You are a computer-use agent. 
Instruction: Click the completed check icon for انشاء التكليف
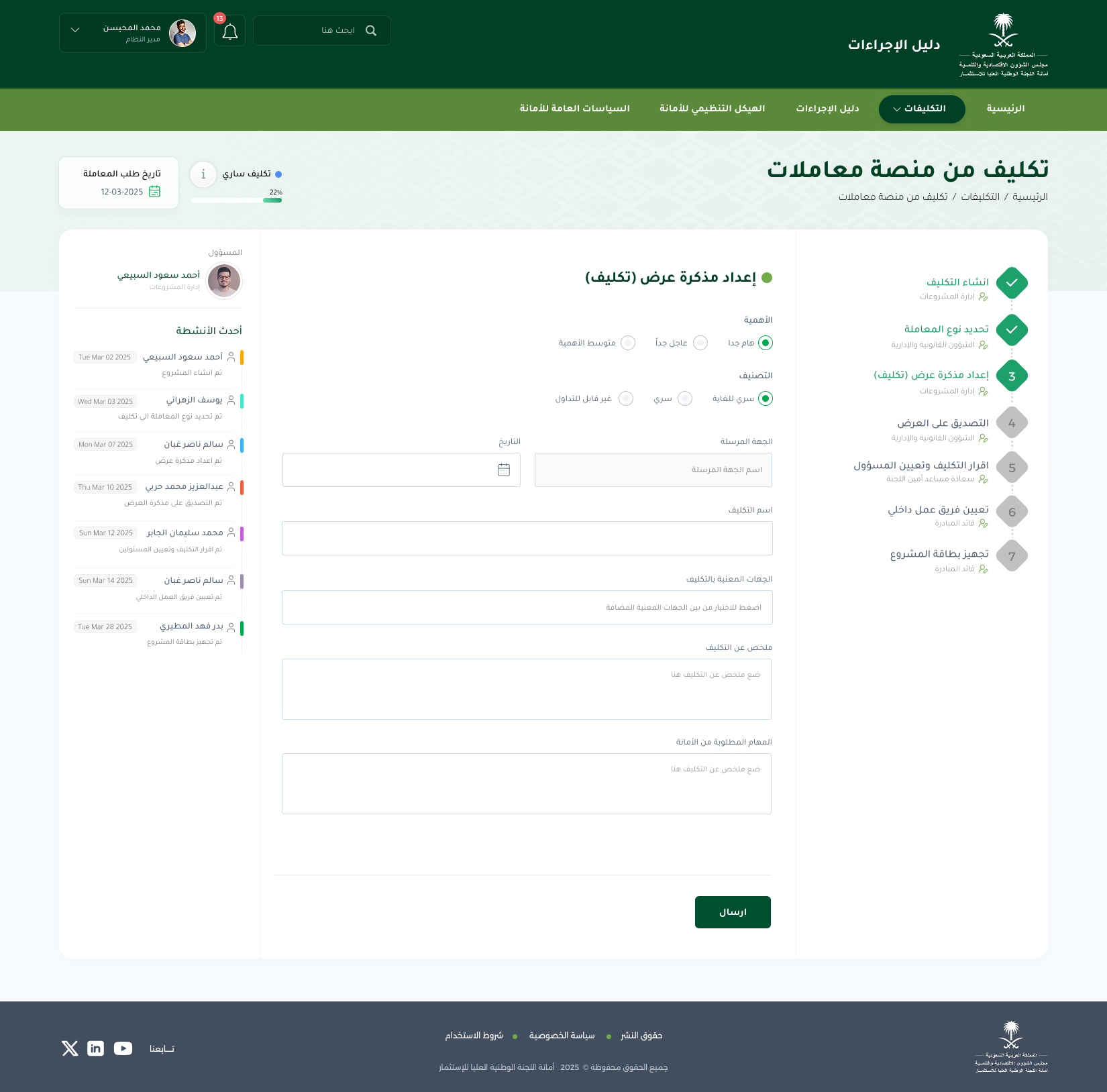coord(1012,282)
